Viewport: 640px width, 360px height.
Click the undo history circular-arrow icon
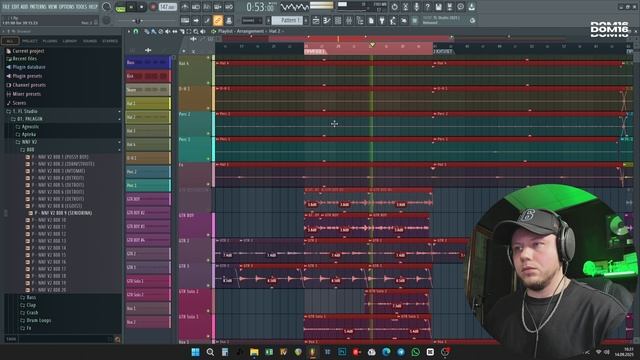(394, 7)
